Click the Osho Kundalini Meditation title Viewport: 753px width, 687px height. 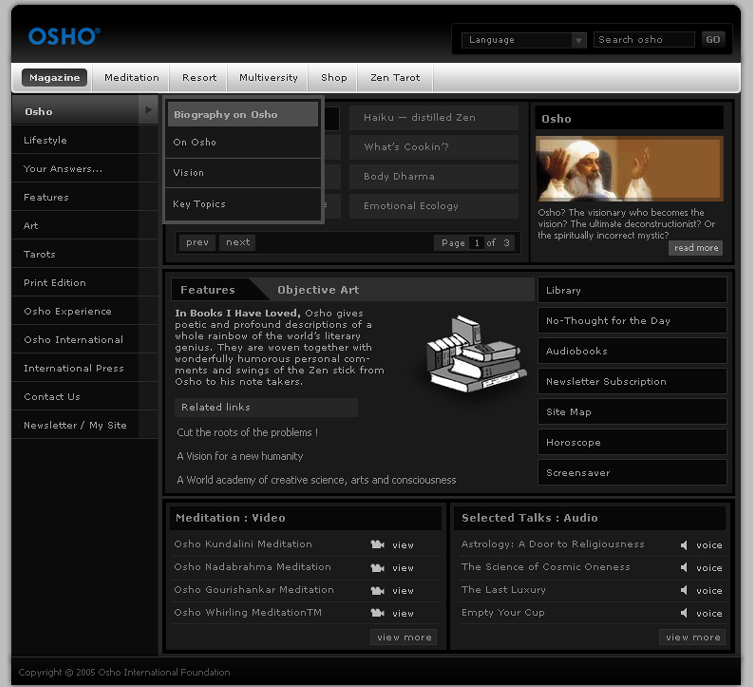tap(243, 544)
